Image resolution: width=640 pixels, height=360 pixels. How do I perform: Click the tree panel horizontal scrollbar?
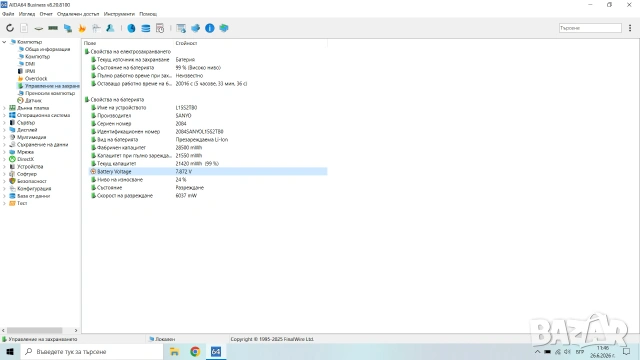tap(35, 330)
